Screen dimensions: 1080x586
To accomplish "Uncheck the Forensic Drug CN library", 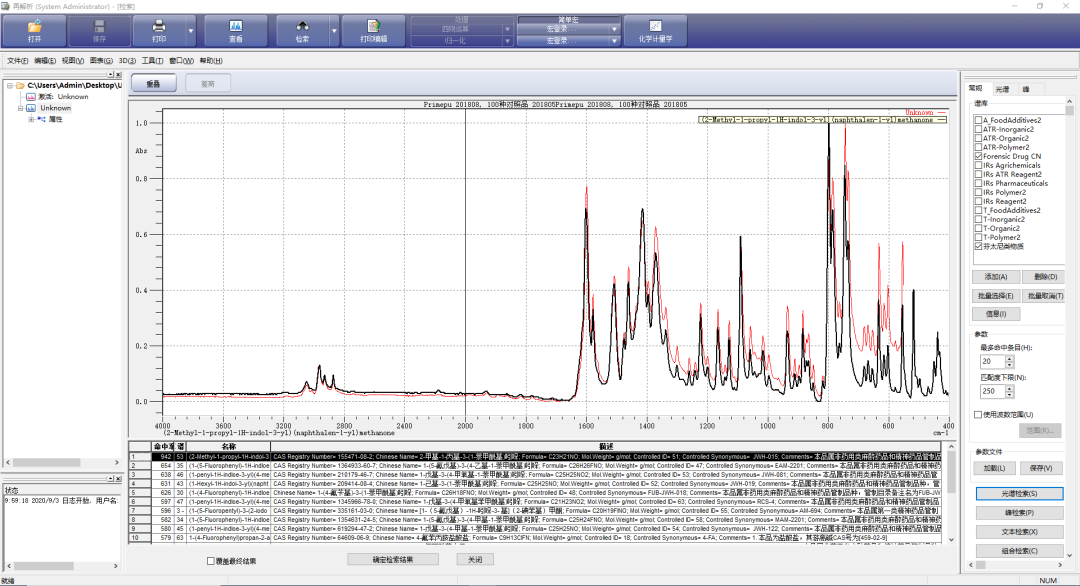I will click(x=978, y=157).
